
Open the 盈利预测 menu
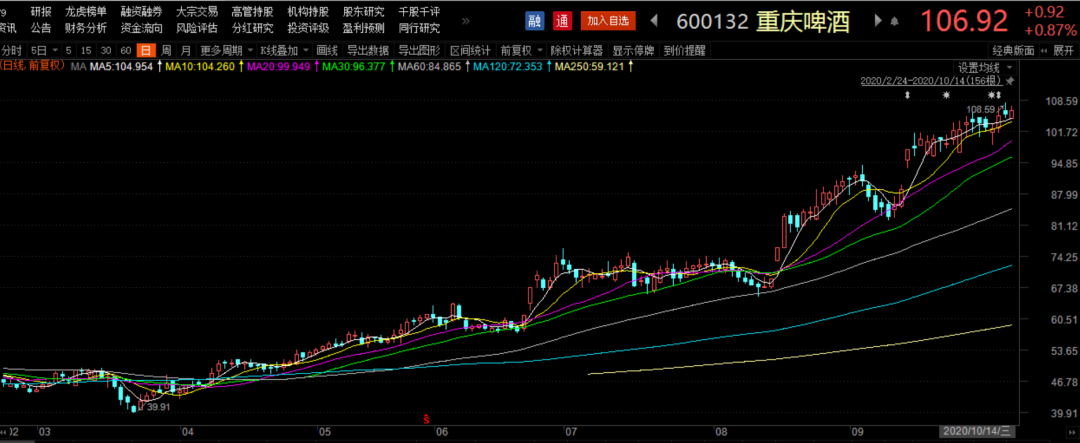[x=364, y=28]
